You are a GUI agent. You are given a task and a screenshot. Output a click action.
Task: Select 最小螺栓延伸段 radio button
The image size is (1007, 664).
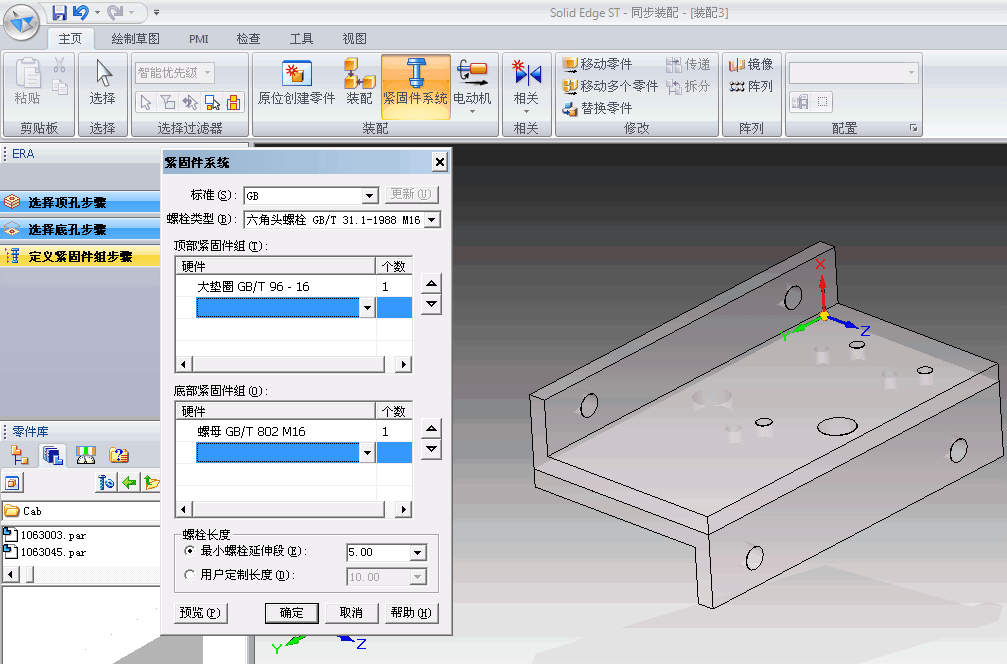189,550
